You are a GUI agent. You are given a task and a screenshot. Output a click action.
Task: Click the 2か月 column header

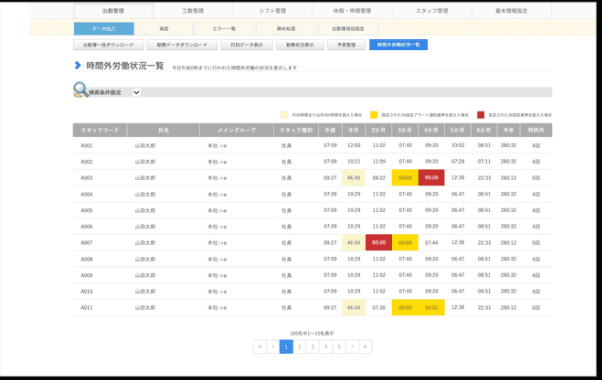click(379, 130)
